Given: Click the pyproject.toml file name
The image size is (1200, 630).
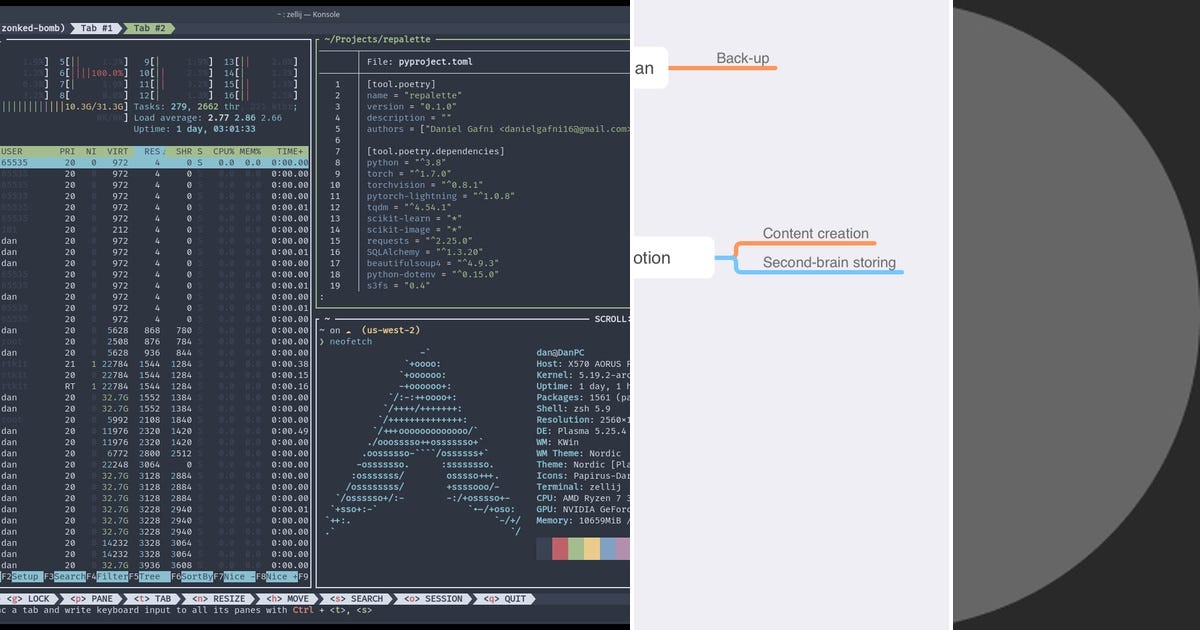Looking at the screenshot, I should click(437, 62).
